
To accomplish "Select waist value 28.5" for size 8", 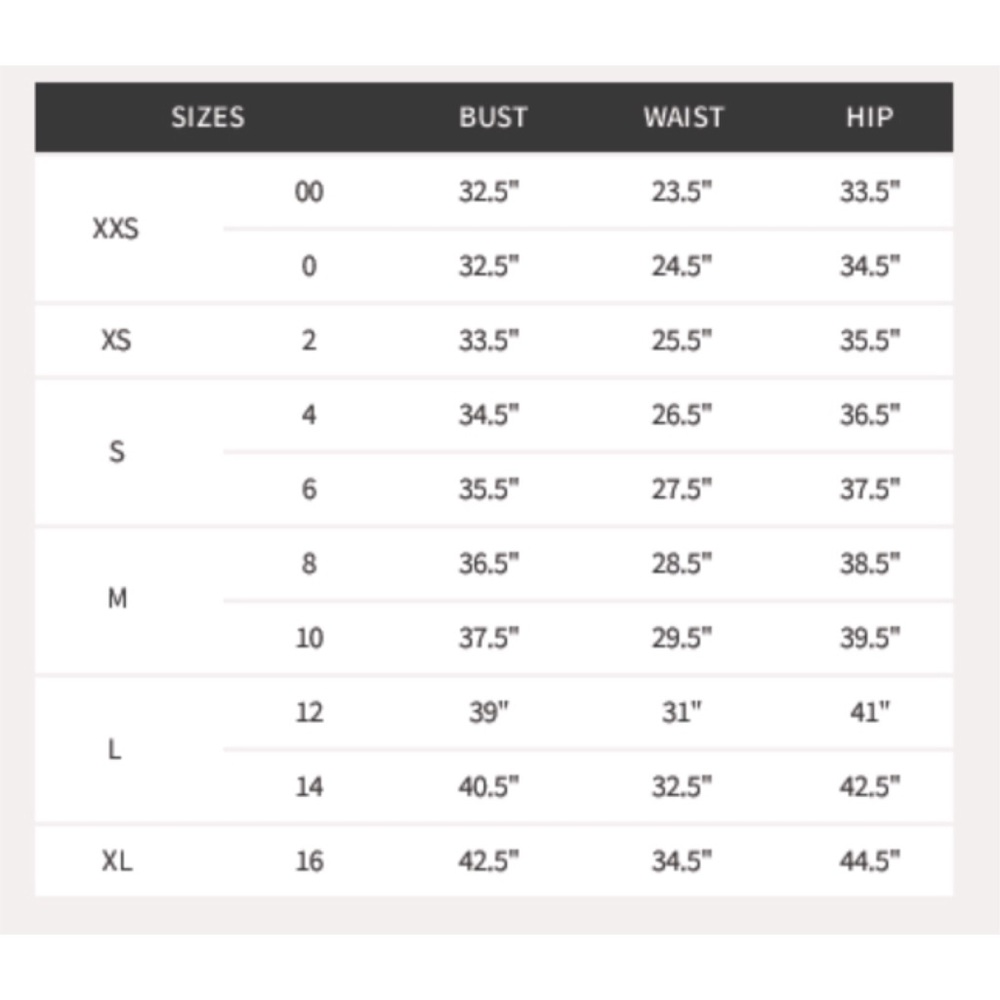I will pyautogui.click(x=681, y=563).
